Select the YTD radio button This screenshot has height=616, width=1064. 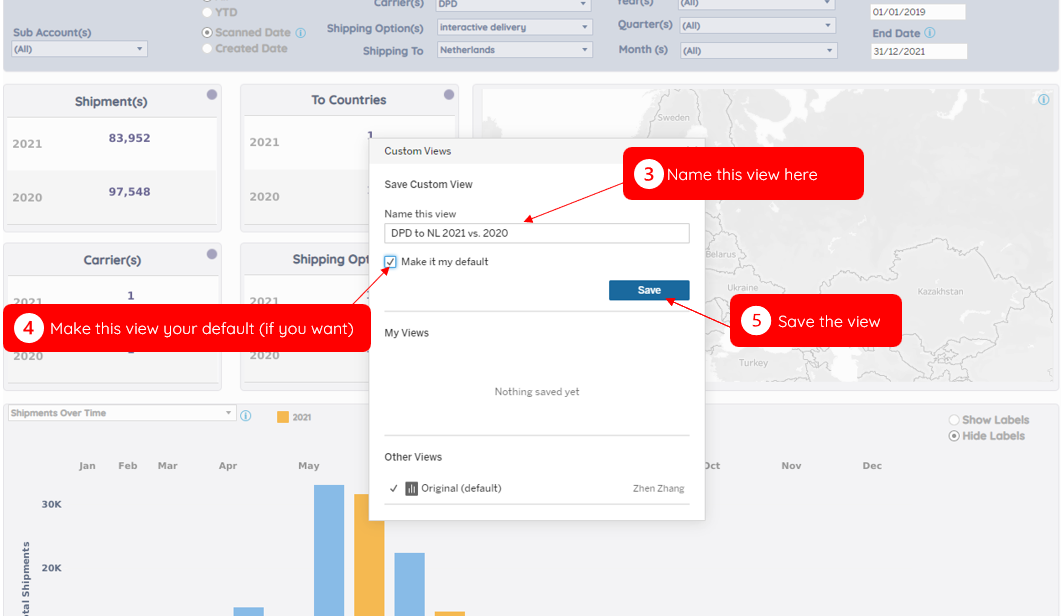(x=207, y=12)
